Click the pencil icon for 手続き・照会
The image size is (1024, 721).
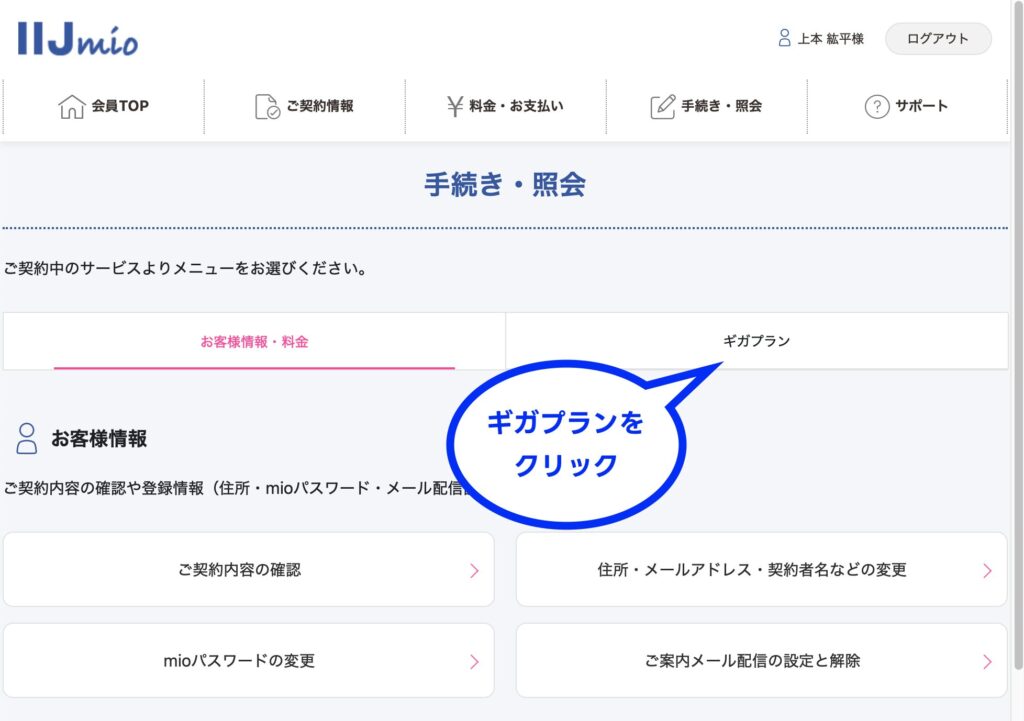coord(662,106)
